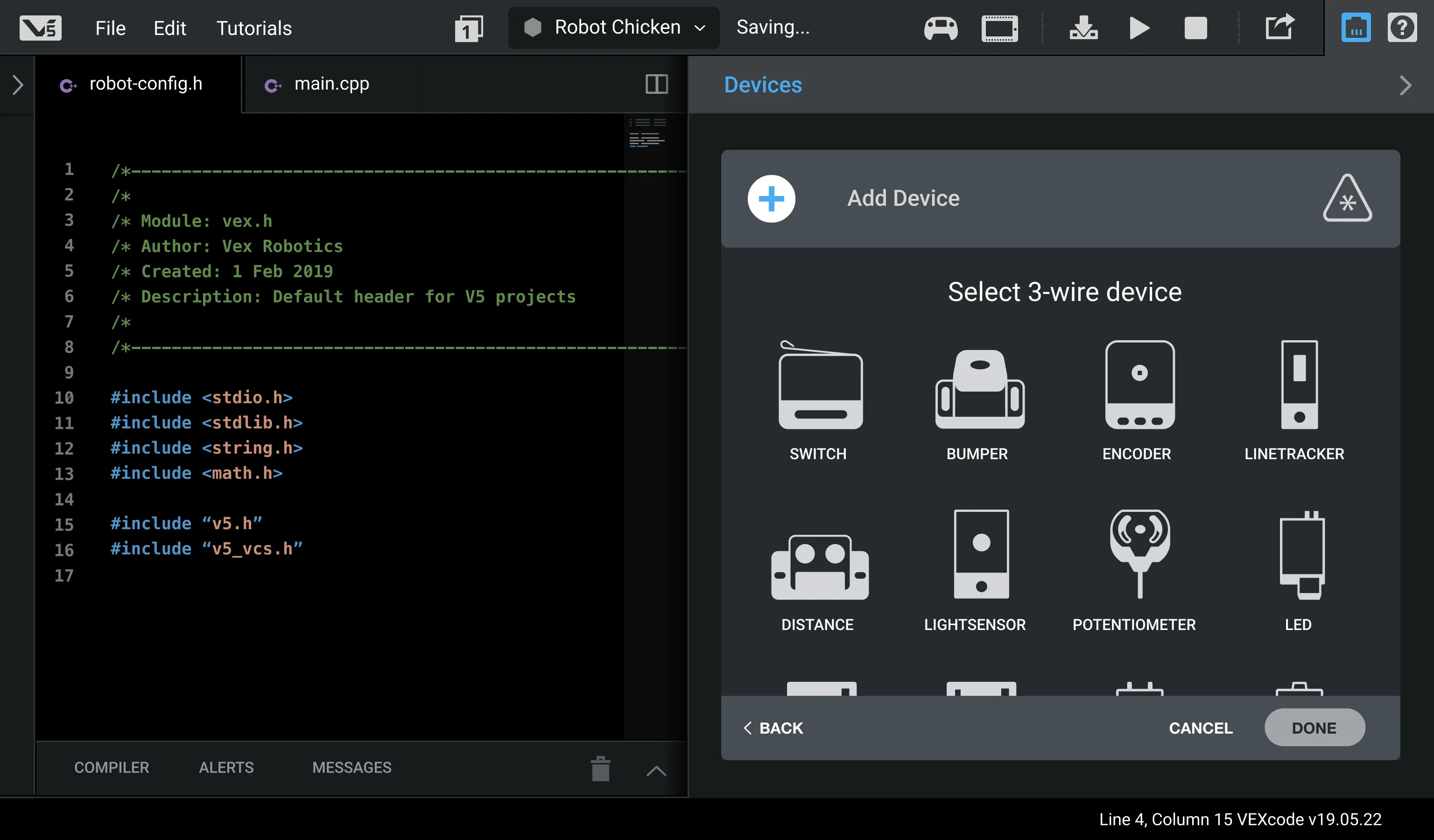This screenshot has width=1434, height=840.
Task: Choose the Encoder device icon
Action: click(1139, 385)
